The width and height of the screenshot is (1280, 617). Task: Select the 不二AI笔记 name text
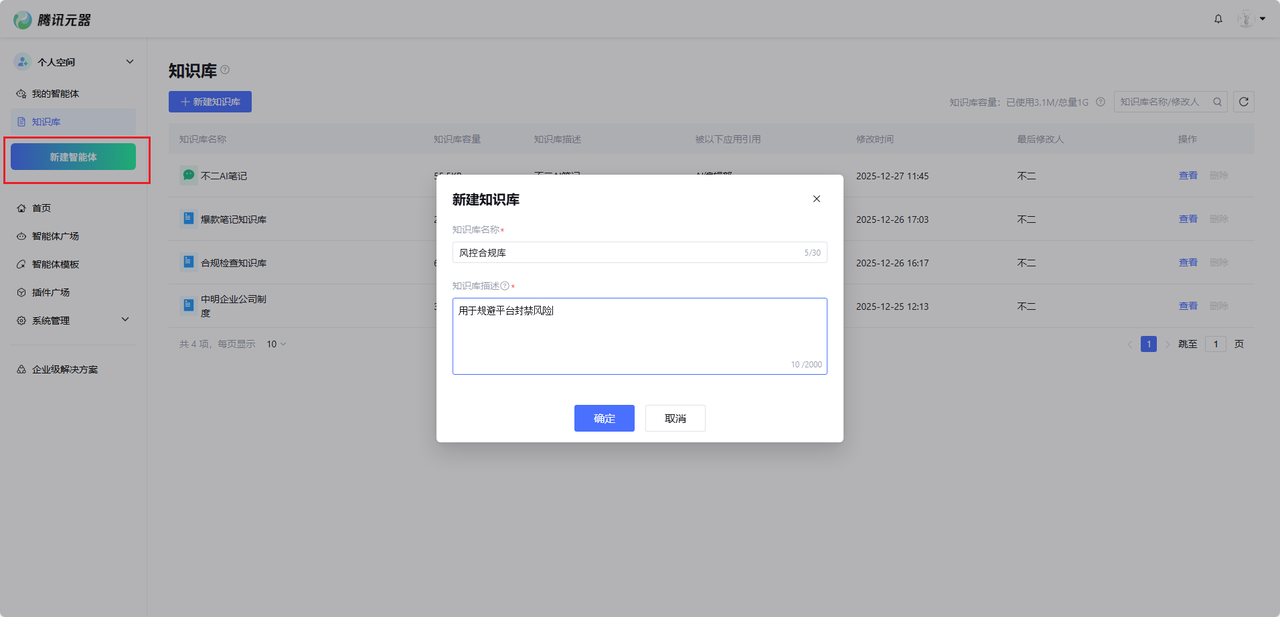pyautogui.click(x=224, y=176)
